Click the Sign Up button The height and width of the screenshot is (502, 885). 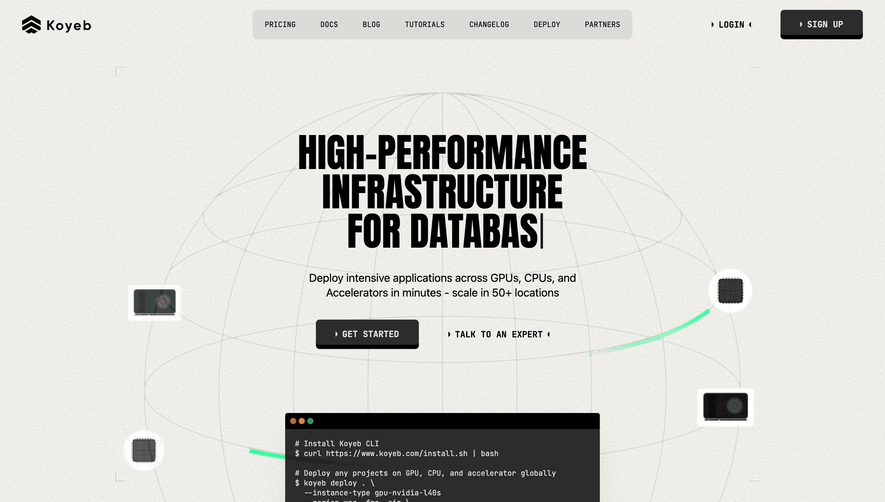(x=821, y=24)
